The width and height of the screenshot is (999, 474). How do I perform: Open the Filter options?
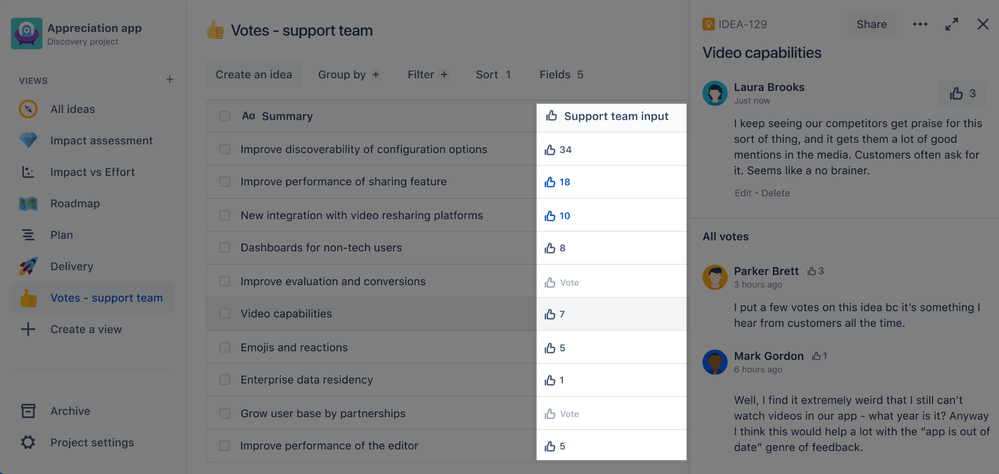pos(427,74)
